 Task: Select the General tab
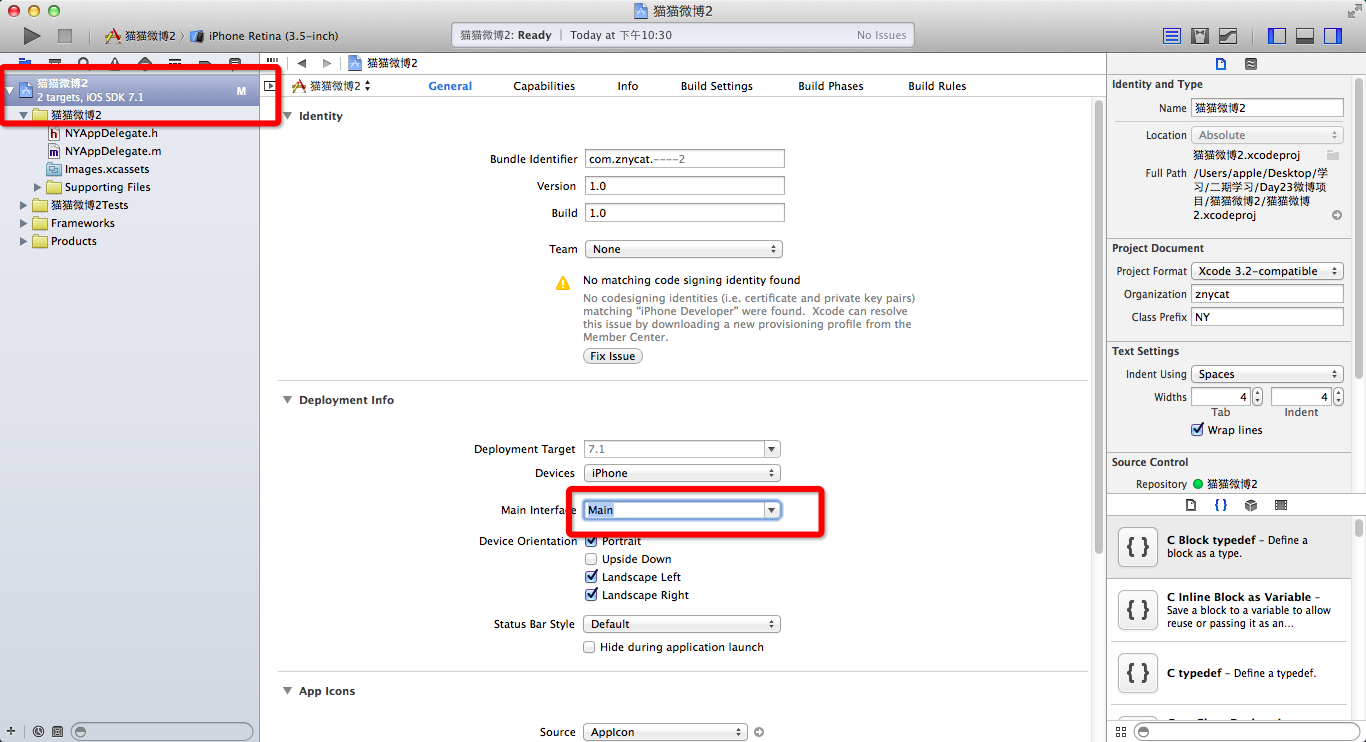click(x=450, y=86)
